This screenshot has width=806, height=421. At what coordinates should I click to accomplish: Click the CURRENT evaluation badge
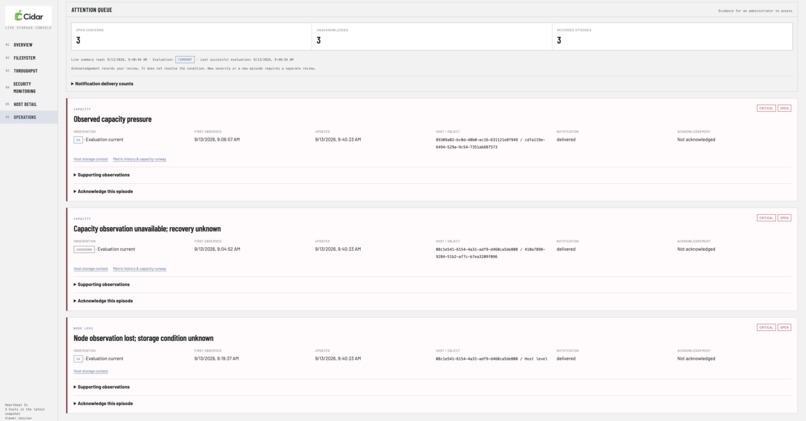[x=185, y=60]
